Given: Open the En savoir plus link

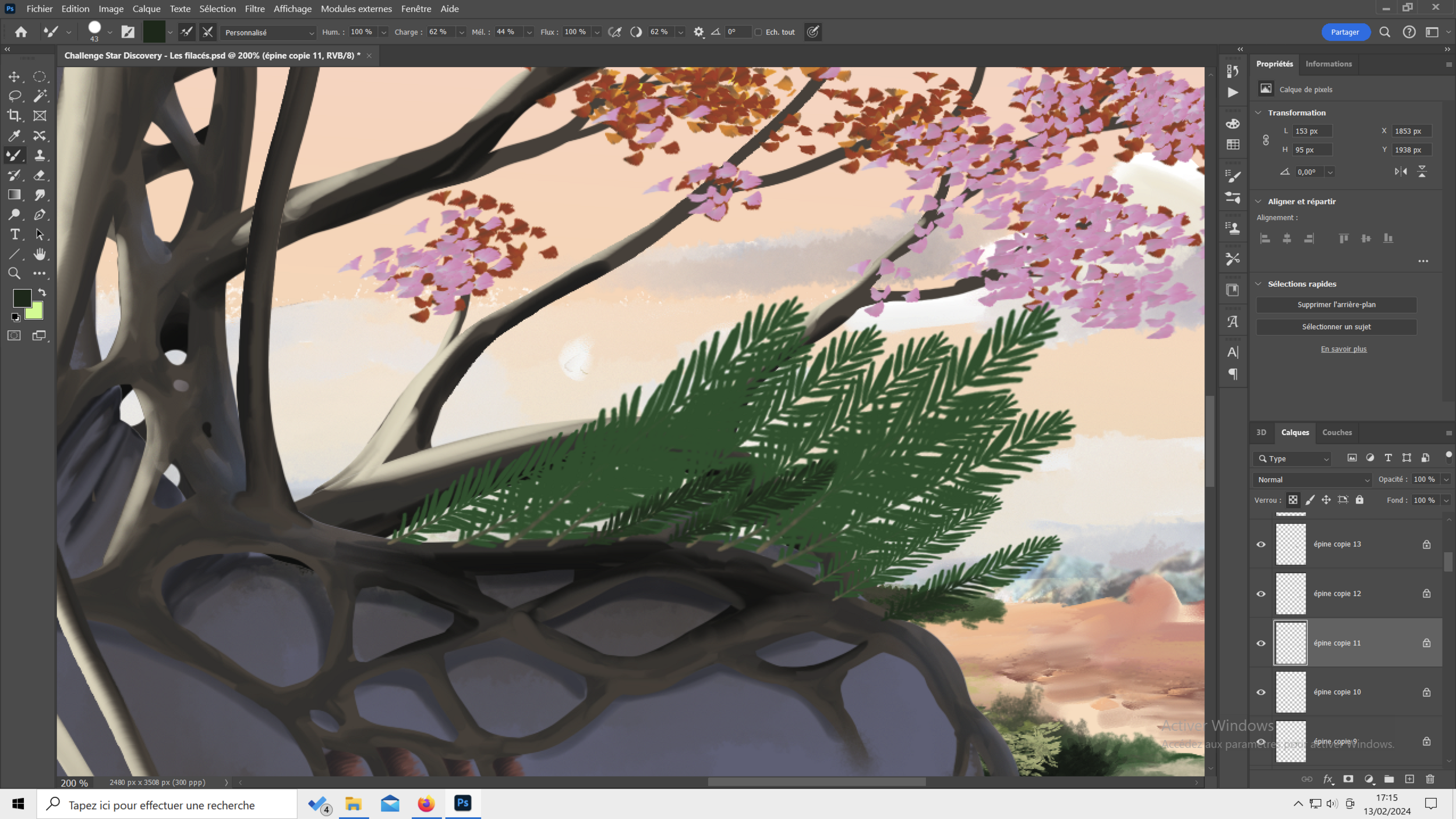Looking at the screenshot, I should tap(1343, 349).
